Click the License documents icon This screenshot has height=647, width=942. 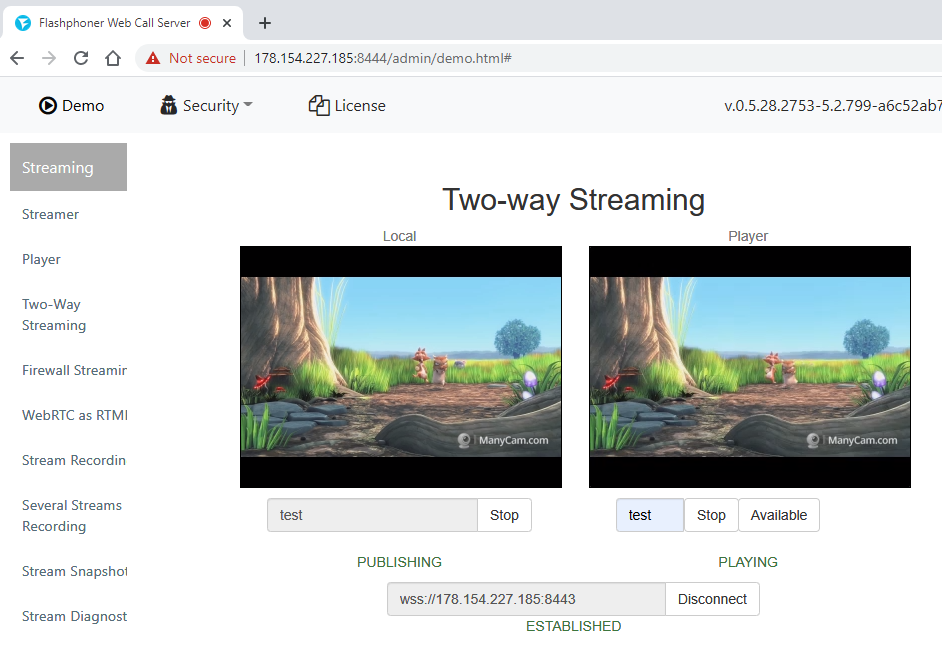point(319,105)
